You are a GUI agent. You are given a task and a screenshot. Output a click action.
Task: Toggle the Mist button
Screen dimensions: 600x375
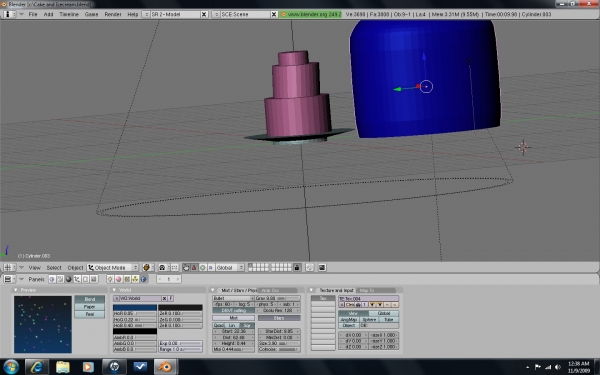233,318
